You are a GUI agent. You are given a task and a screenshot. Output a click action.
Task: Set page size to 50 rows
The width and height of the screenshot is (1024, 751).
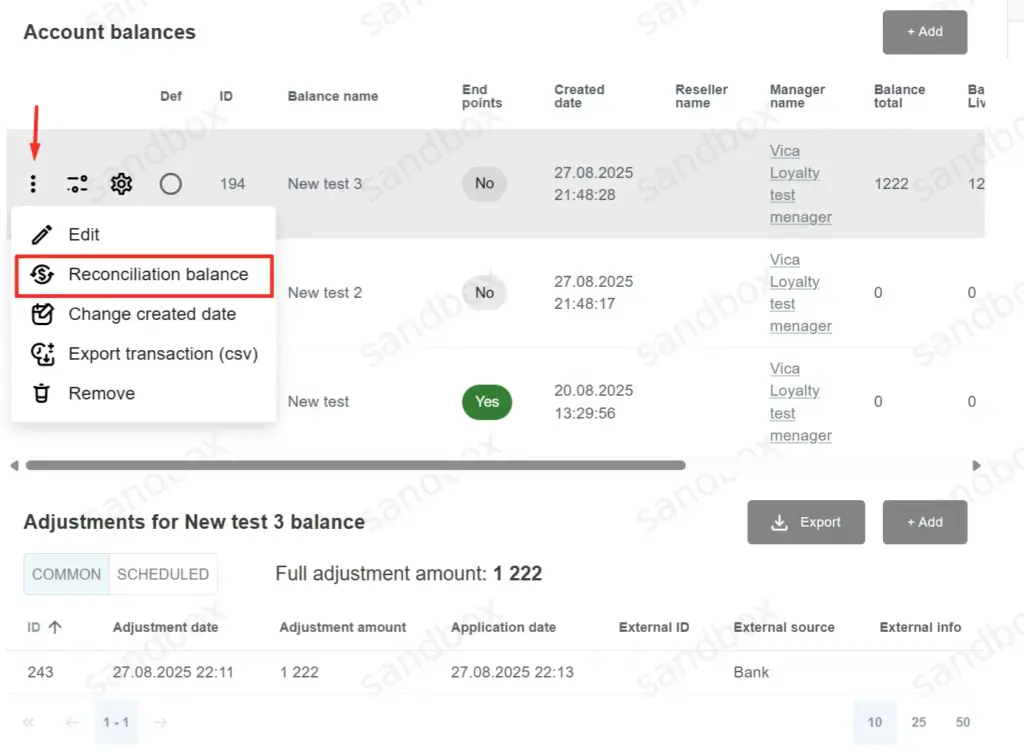pyautogui.click(x=962, y=722)
